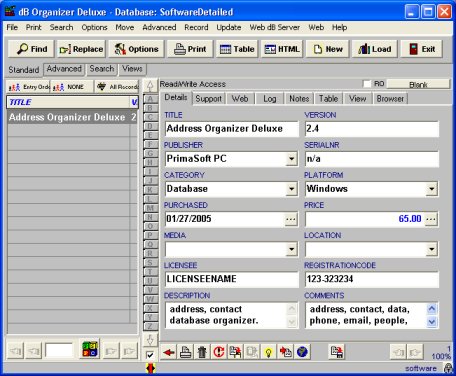Switch to the Browser tab

point(390,99)
